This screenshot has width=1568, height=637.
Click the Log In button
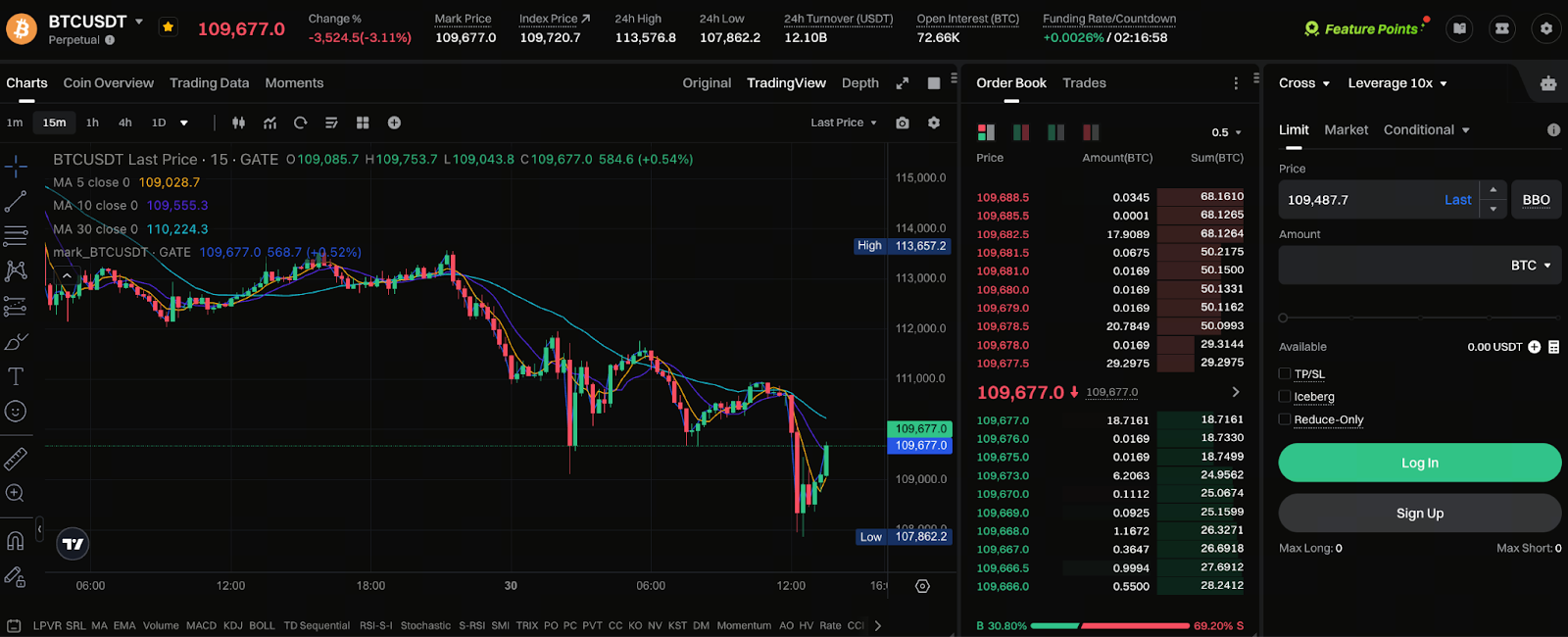(x=1419, y=463)
